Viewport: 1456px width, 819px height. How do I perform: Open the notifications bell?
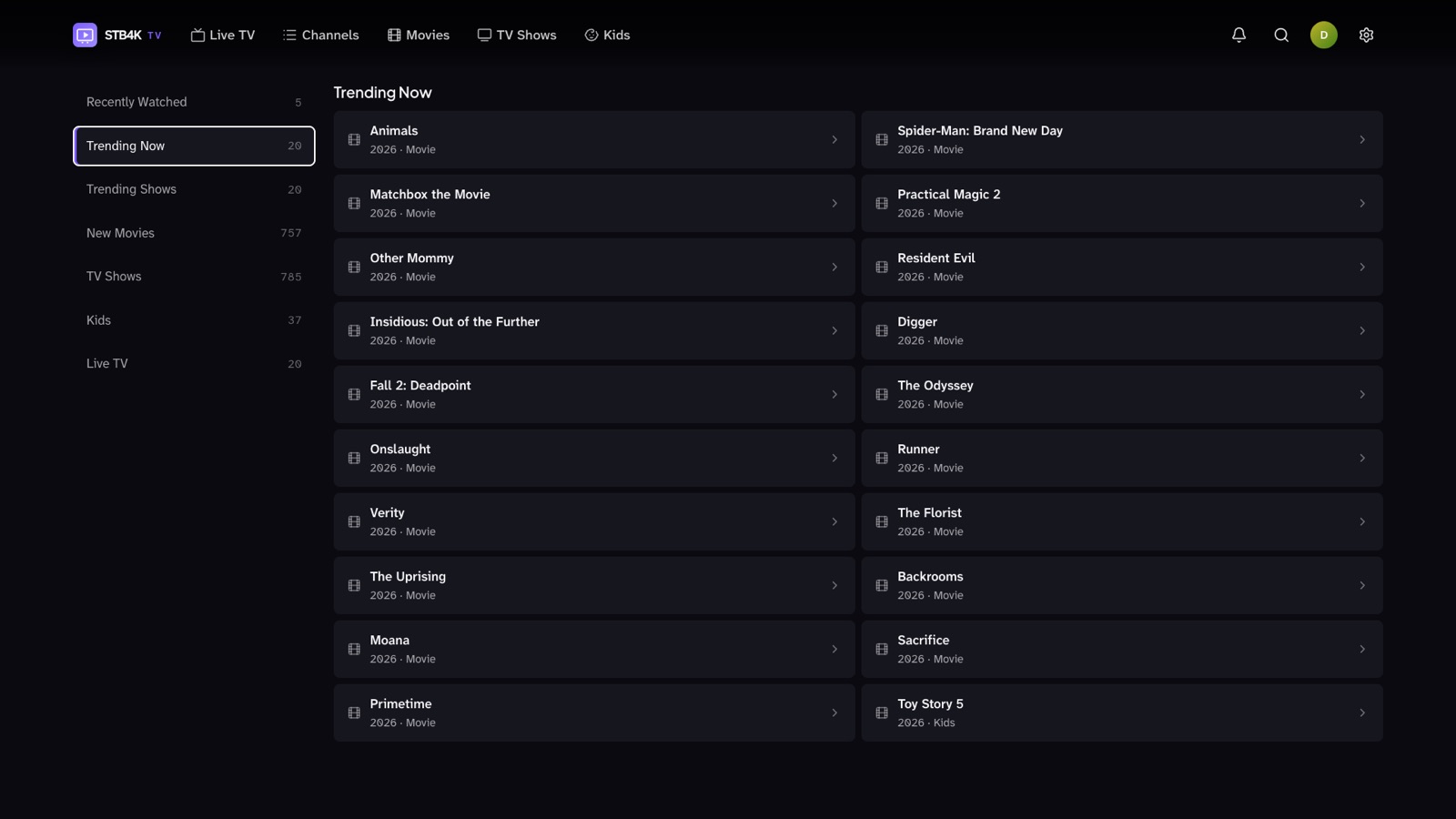click(1239, 35)
